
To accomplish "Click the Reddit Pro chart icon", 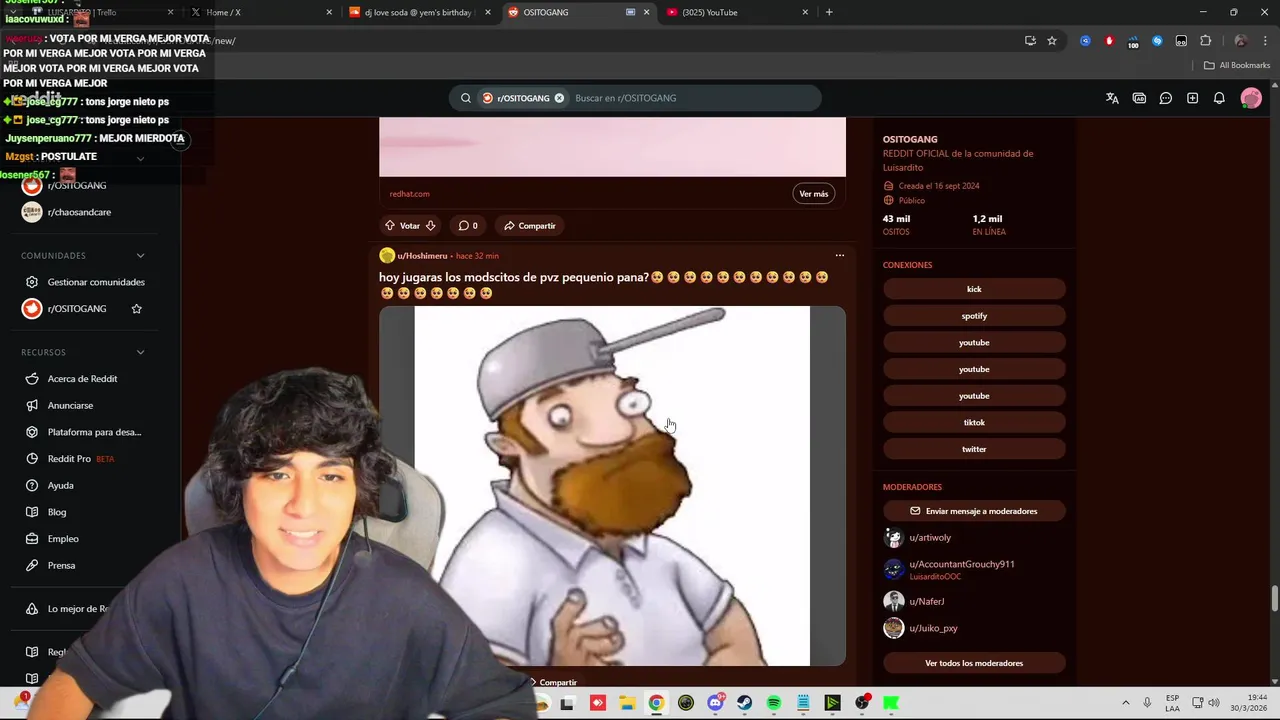I will (32, 459).
